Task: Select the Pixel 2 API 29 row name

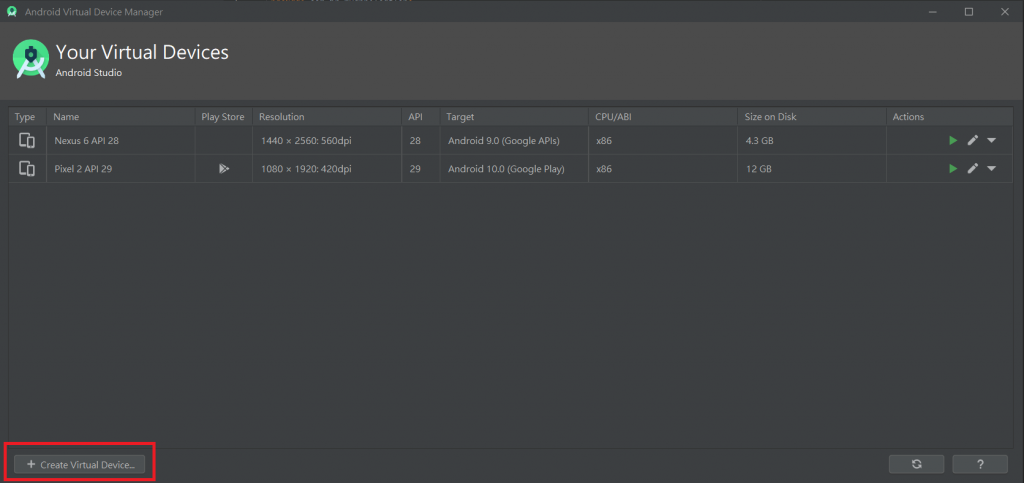Action: (x=83, y=168)
